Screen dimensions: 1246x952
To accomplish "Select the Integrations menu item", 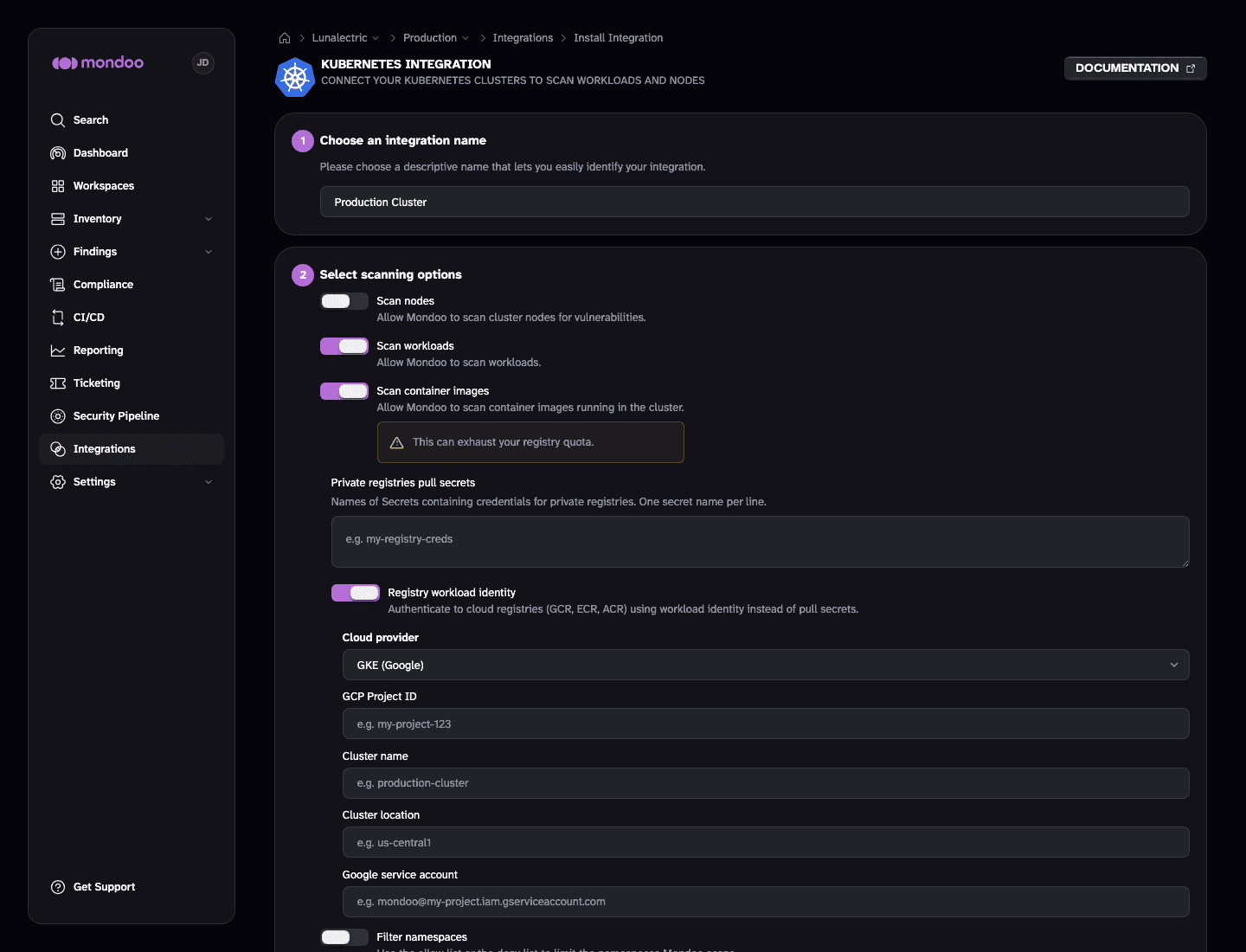I will click(x=132, y=449).
